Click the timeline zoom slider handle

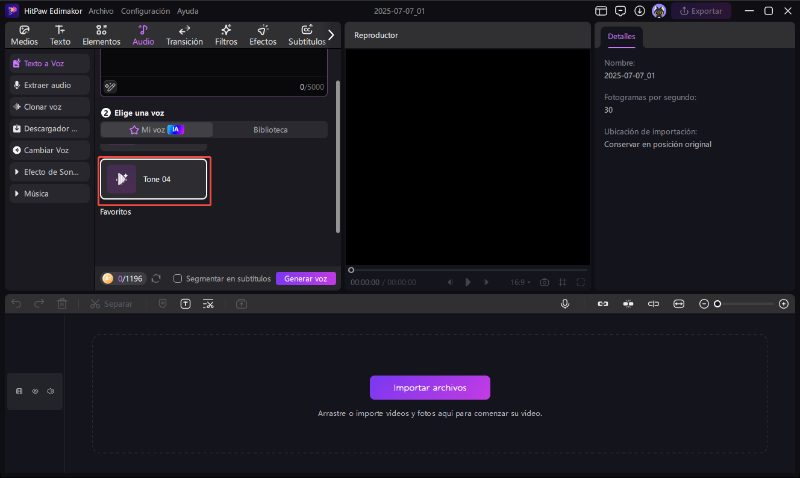[717, 304]
